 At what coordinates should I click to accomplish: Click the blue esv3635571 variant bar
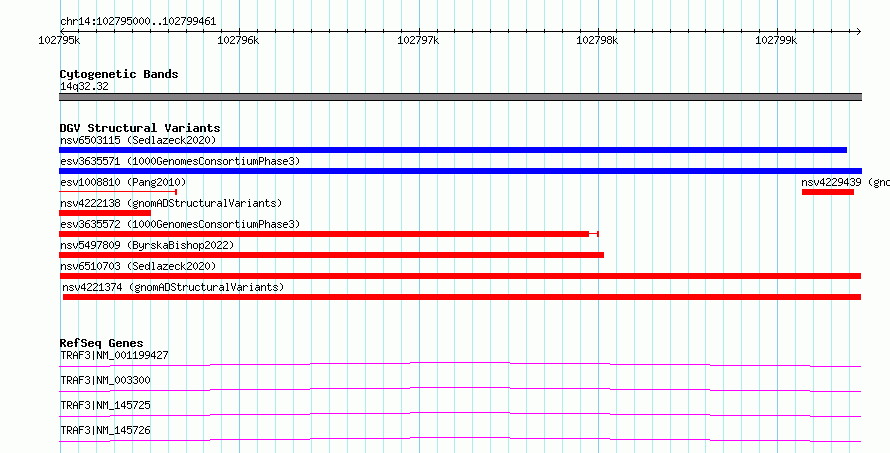460,171
